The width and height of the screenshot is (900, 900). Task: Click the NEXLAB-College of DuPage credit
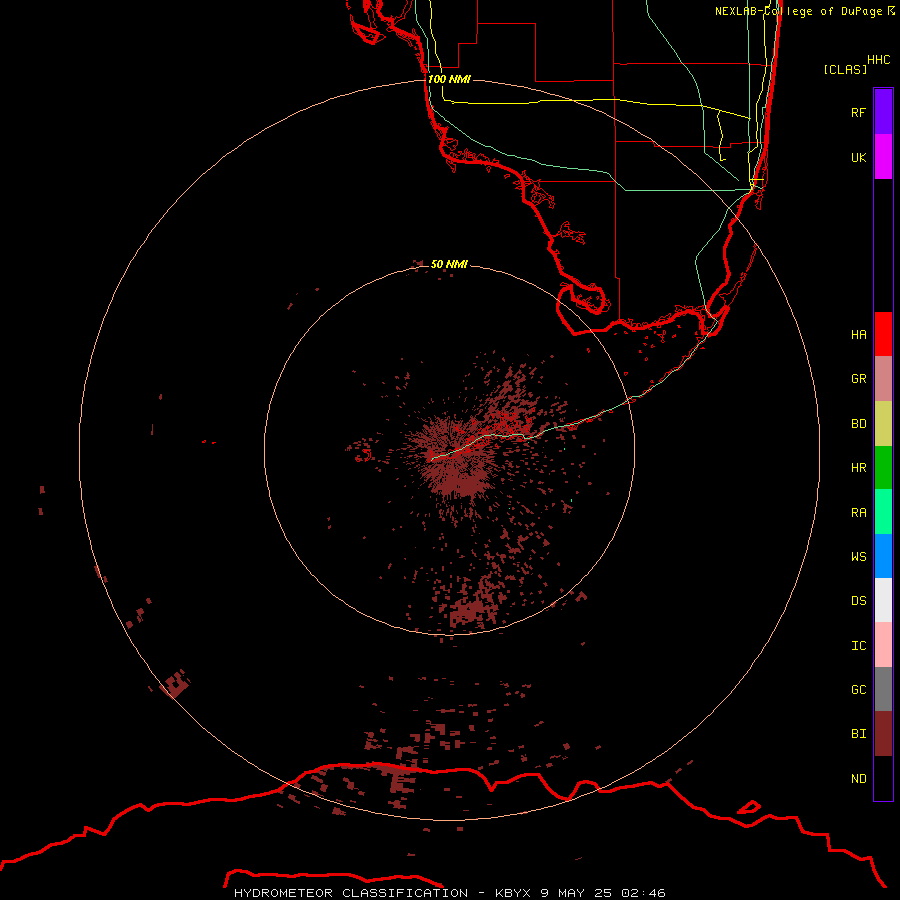[799, 11]
